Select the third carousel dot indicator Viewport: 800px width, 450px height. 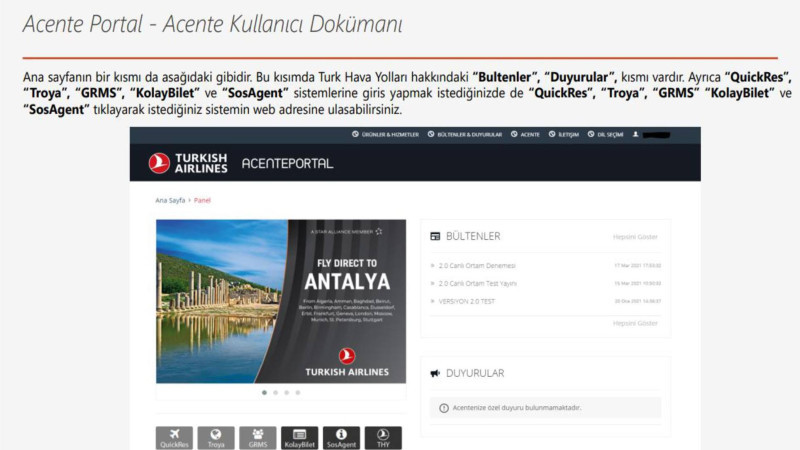pos(287,392)
